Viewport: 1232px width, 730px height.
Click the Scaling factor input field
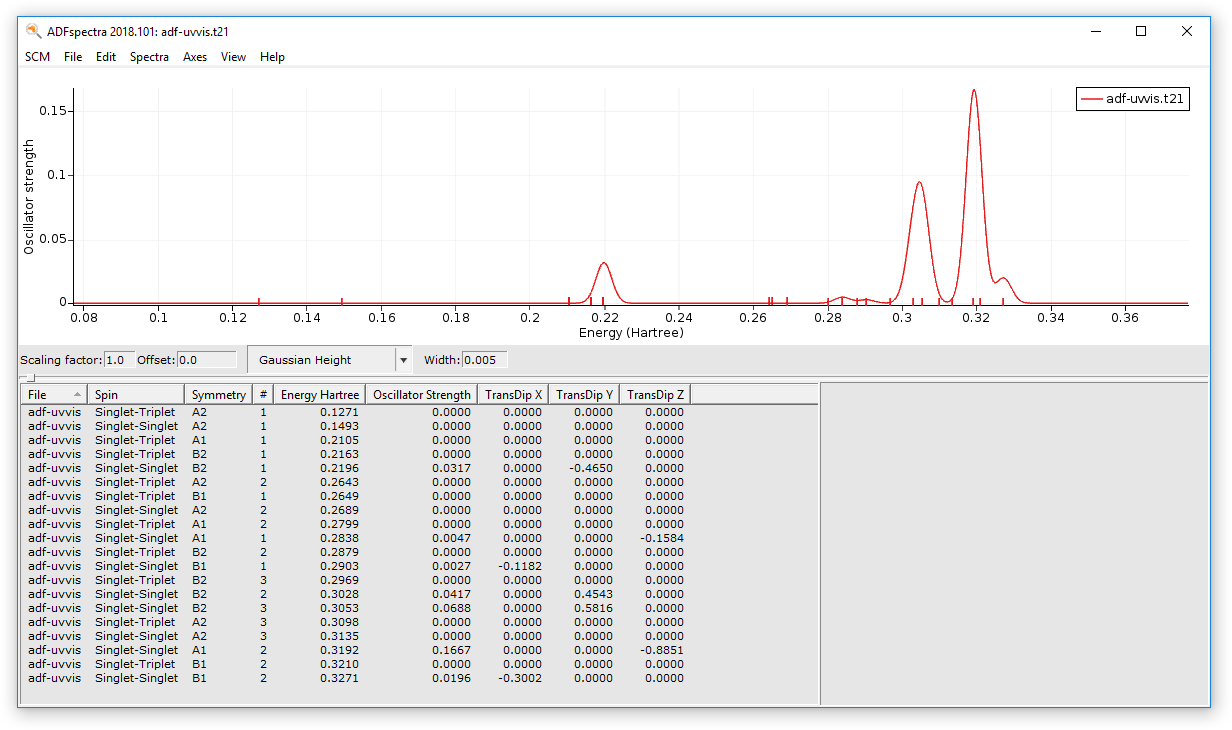point(119,360)
